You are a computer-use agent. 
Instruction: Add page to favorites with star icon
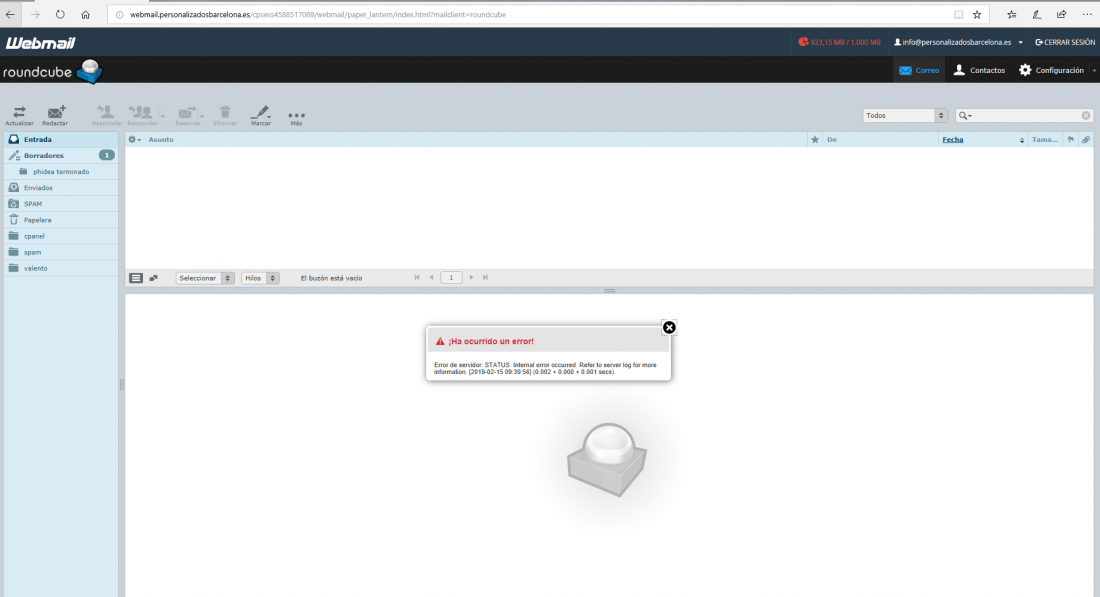point(977,14)
